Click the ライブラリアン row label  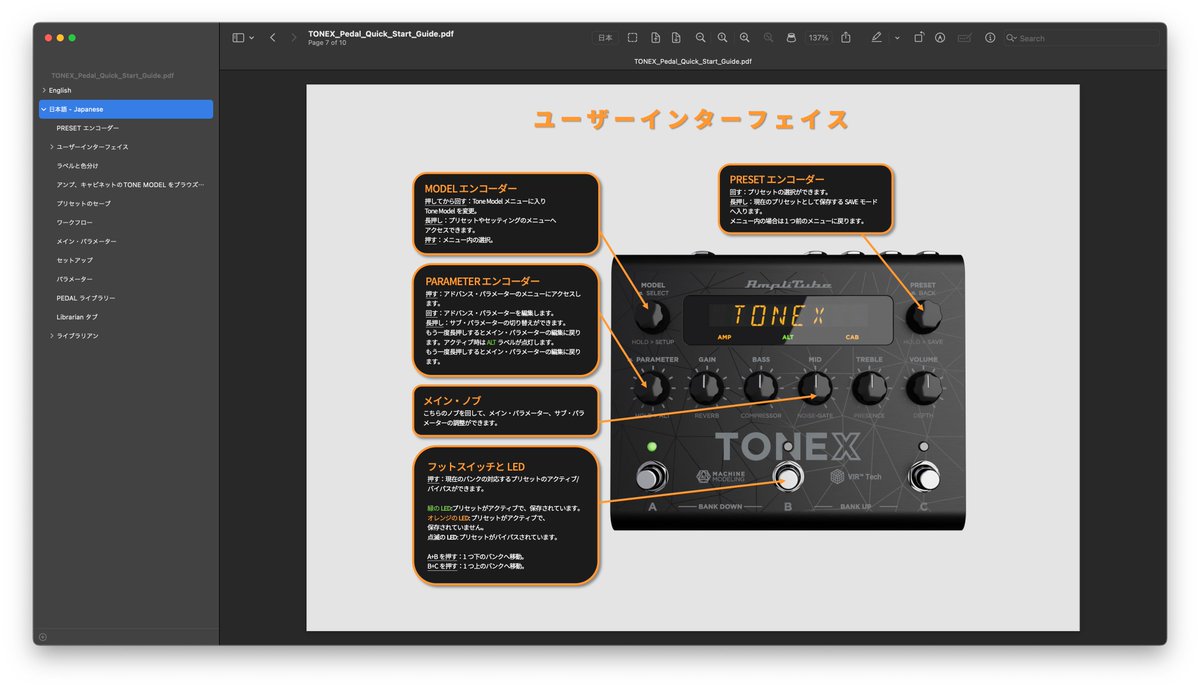click(x=77, y=336)
